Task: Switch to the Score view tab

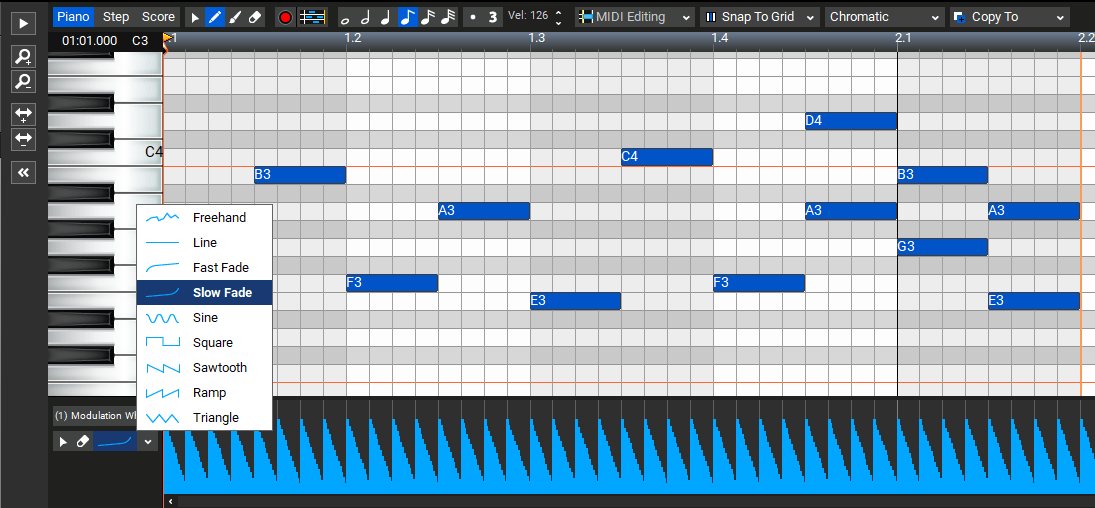Action: pyautogui.click(x=159, y=17)
